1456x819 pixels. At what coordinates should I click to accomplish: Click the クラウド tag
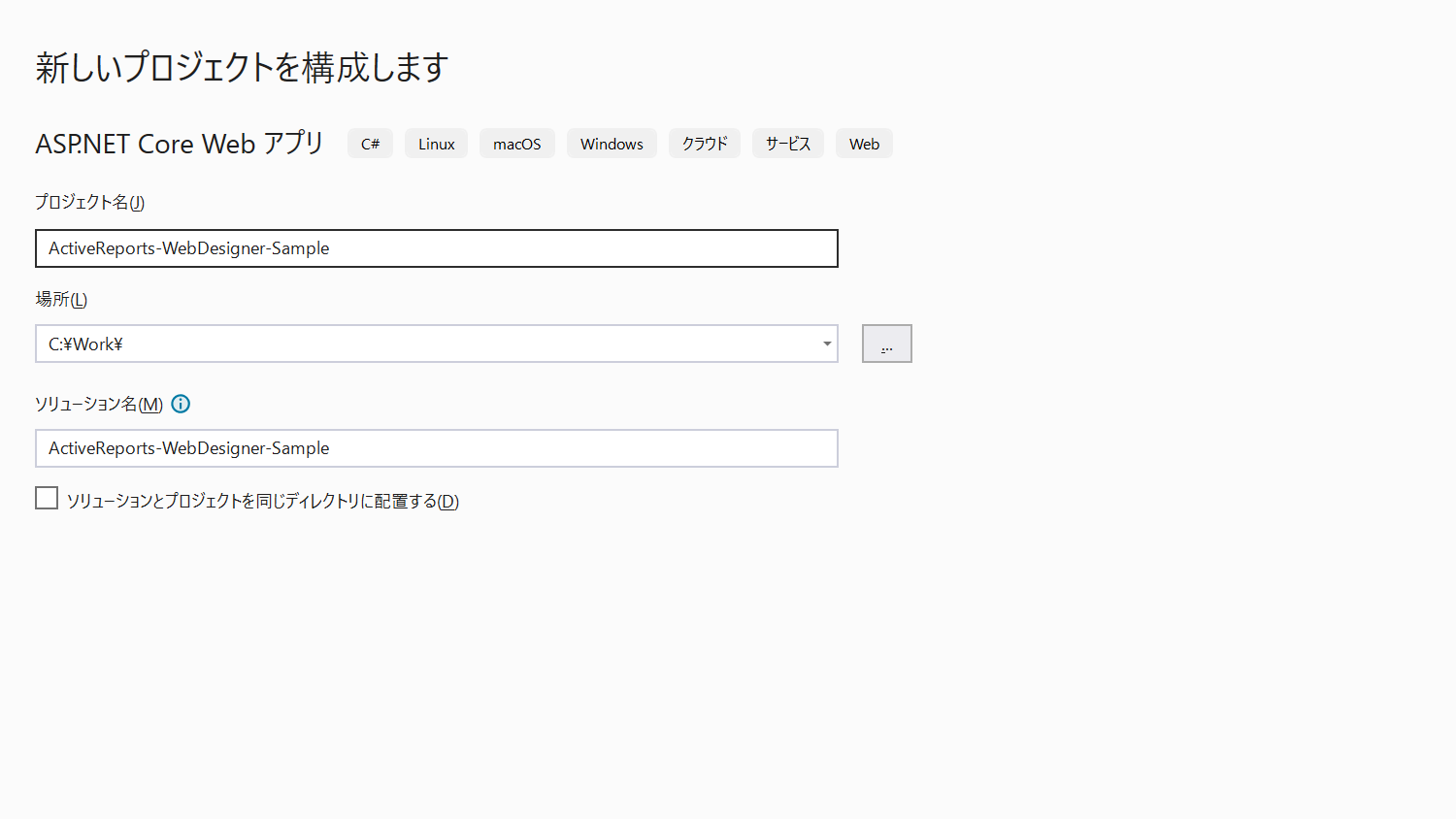pyautogui.click(x=705, y=144)
